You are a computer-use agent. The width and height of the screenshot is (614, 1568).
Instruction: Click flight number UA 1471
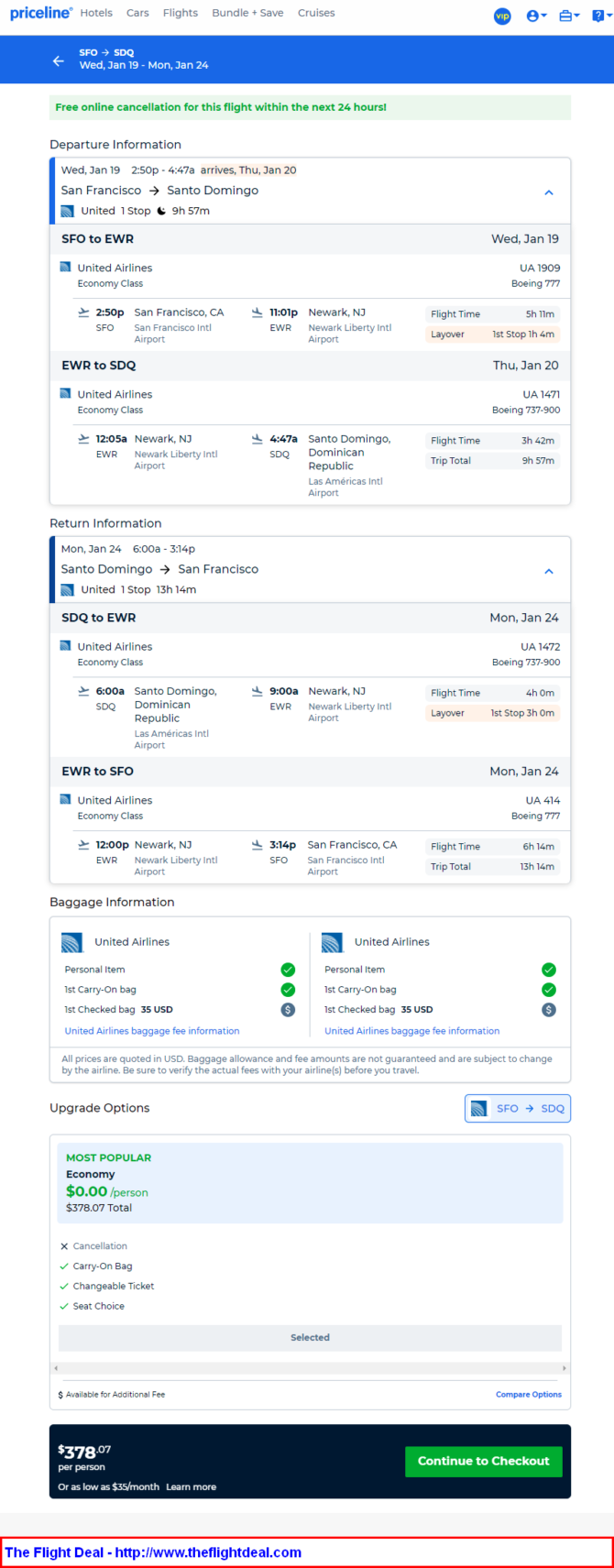(542, 394)
